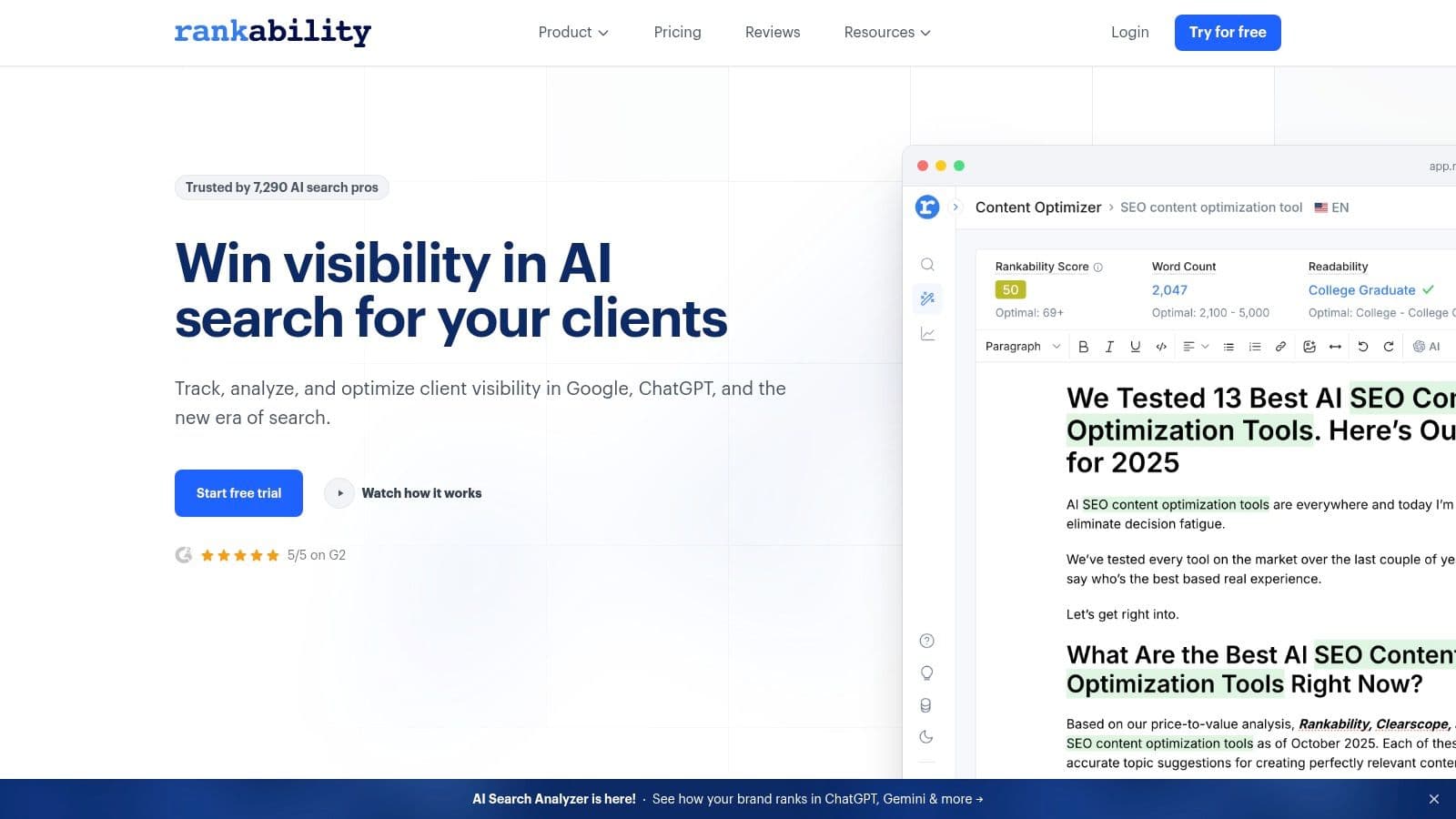Redo the last edit

1390,346
